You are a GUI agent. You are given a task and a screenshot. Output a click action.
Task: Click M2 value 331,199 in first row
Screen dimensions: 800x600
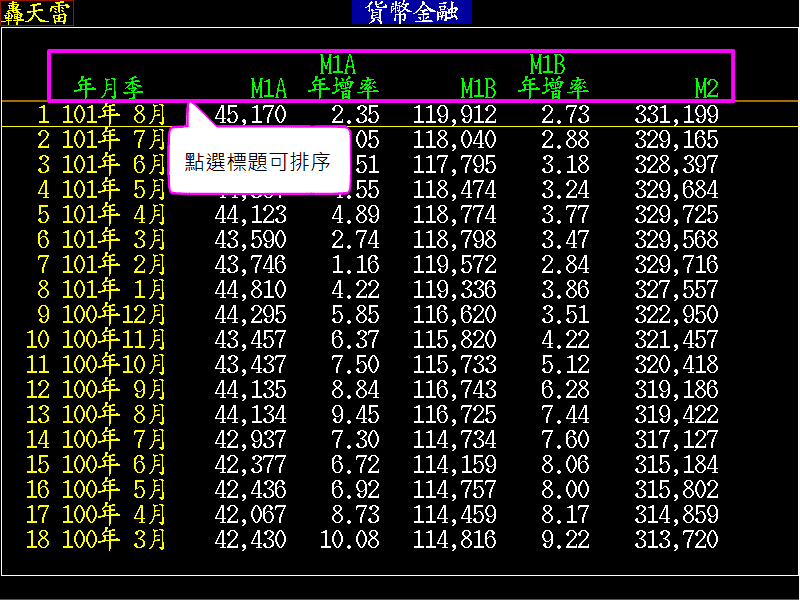point(676,115)
